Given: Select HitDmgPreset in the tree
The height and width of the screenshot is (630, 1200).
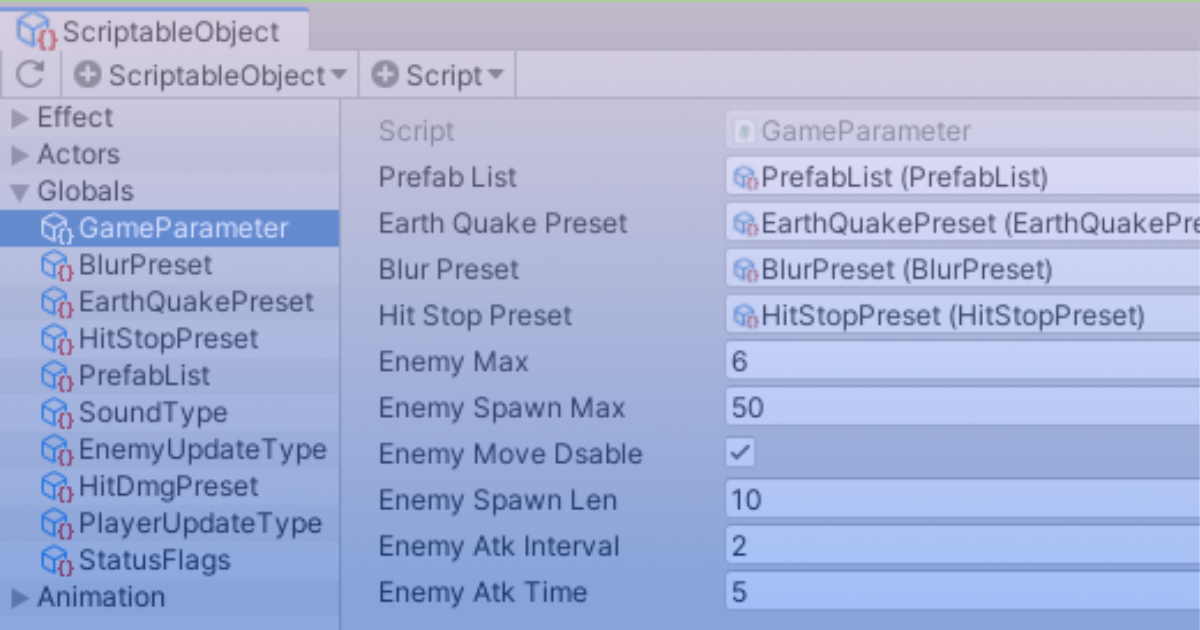Looking at the screenshot, I should point(168,487).
